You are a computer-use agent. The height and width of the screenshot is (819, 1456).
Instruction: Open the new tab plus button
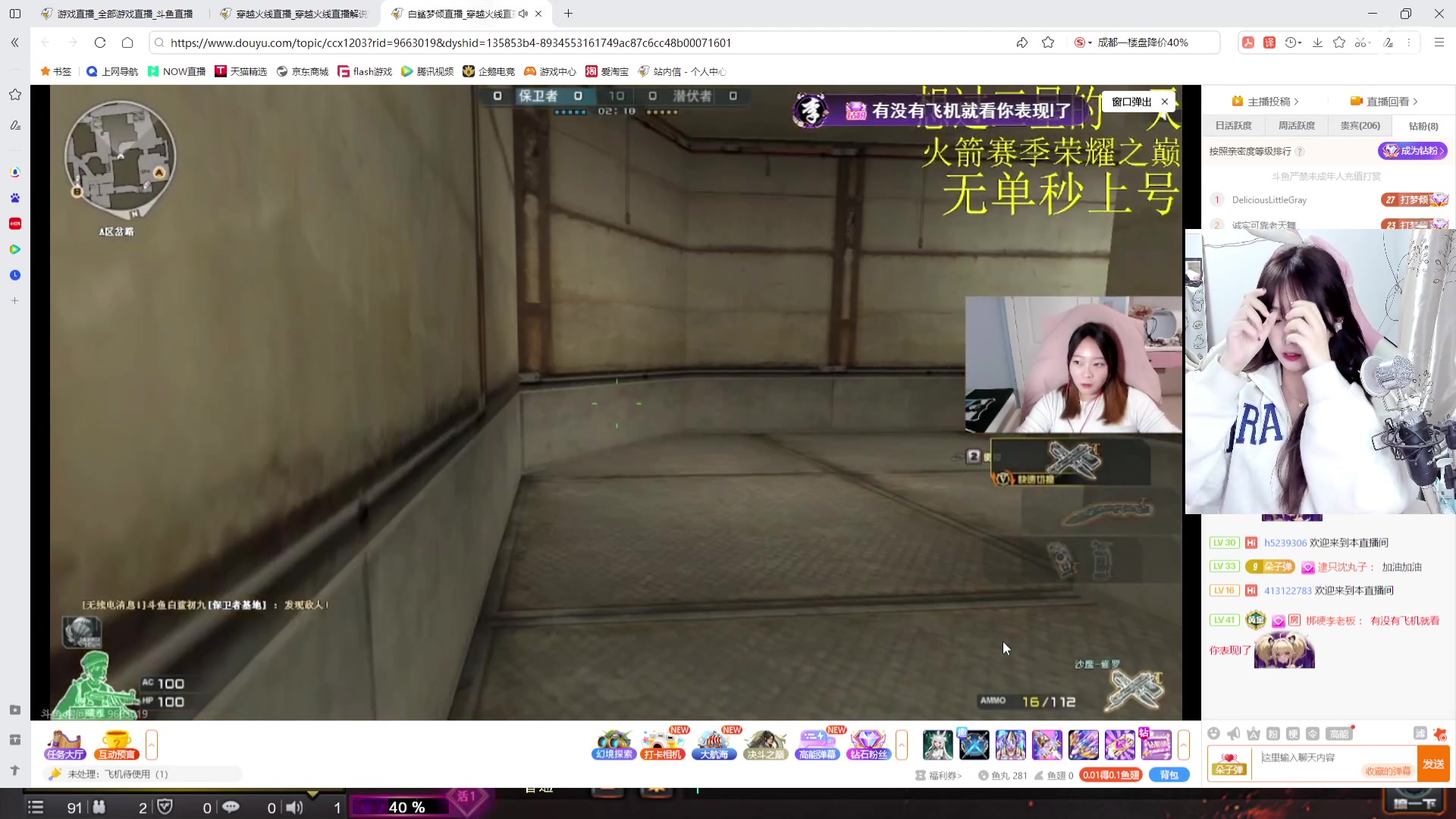568,14
